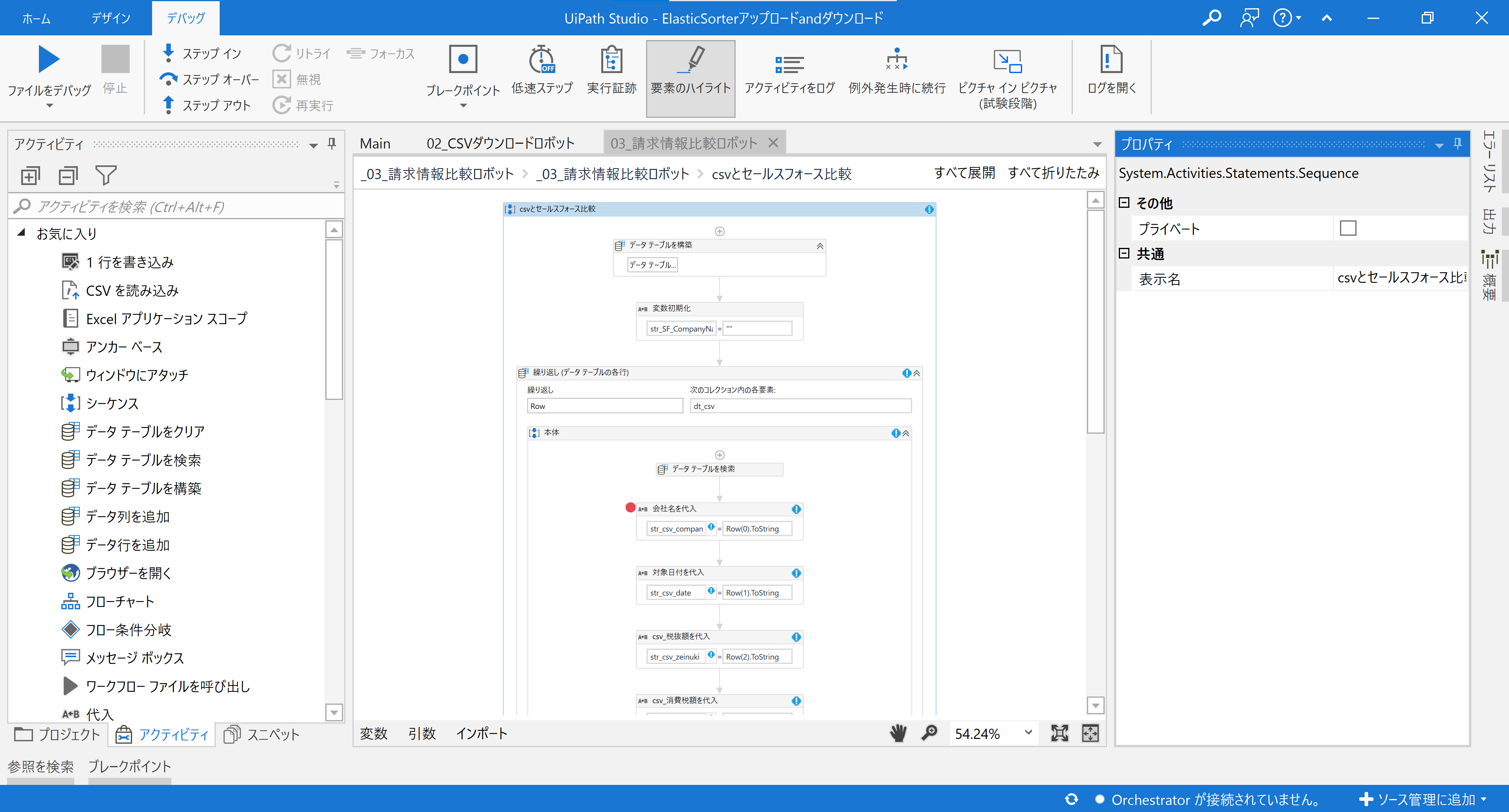1509x812 pixels.
Task: Open the 02_CSVダウンロードロボット tab
Action: pyautogui.click(x=500, y=143)
